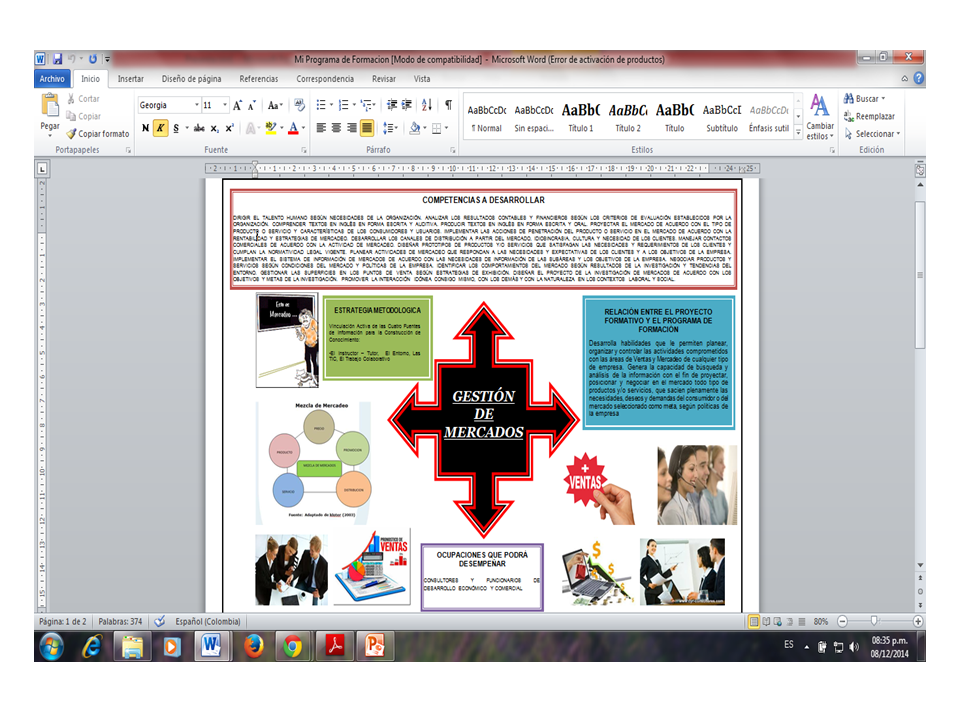
Task: Click the clear formatting icon
Action: (299, 105)
